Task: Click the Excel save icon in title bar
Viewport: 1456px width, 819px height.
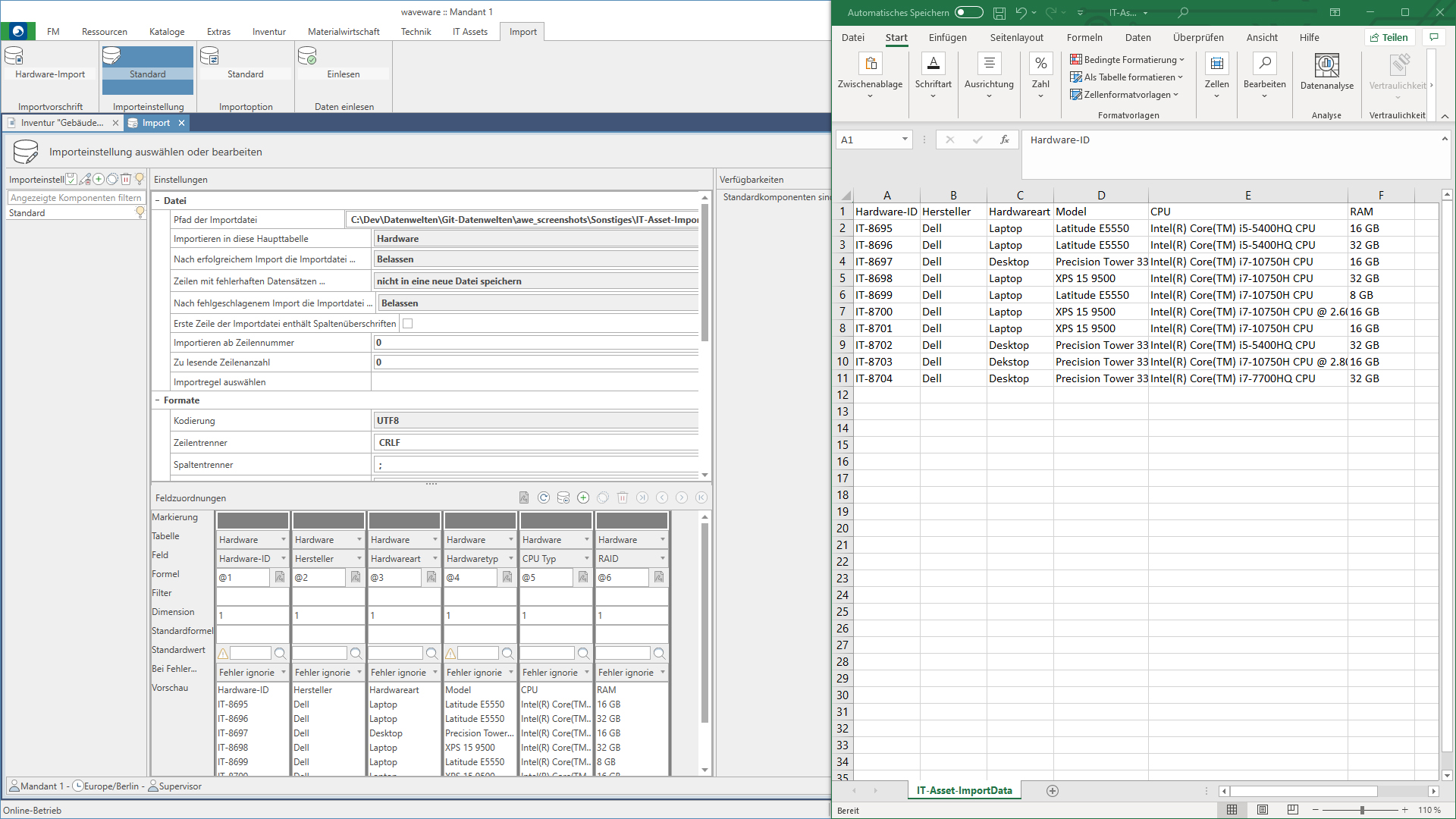Action: (x=999, y=13)
